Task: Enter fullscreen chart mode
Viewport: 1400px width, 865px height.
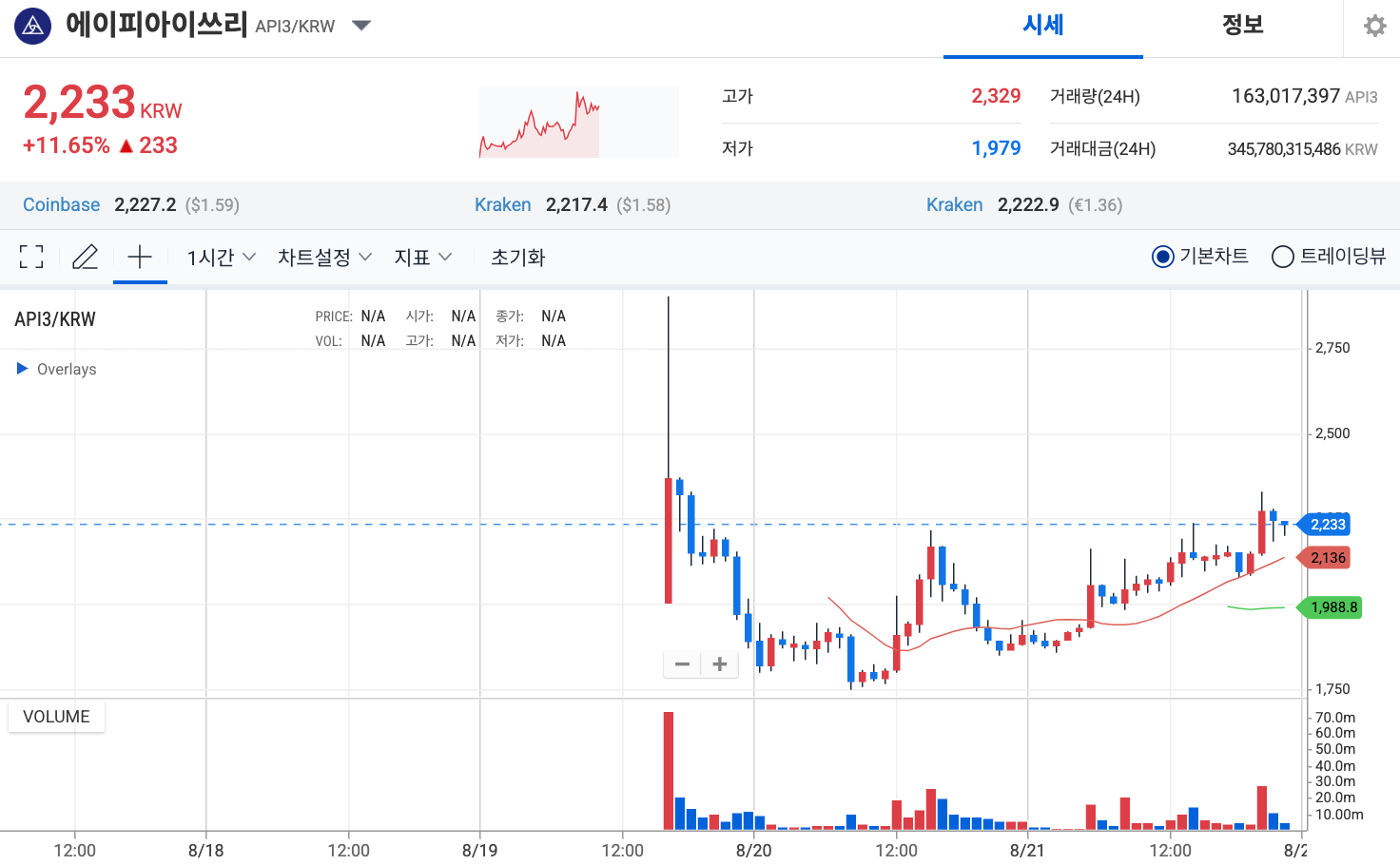Action: pos(31,257)
